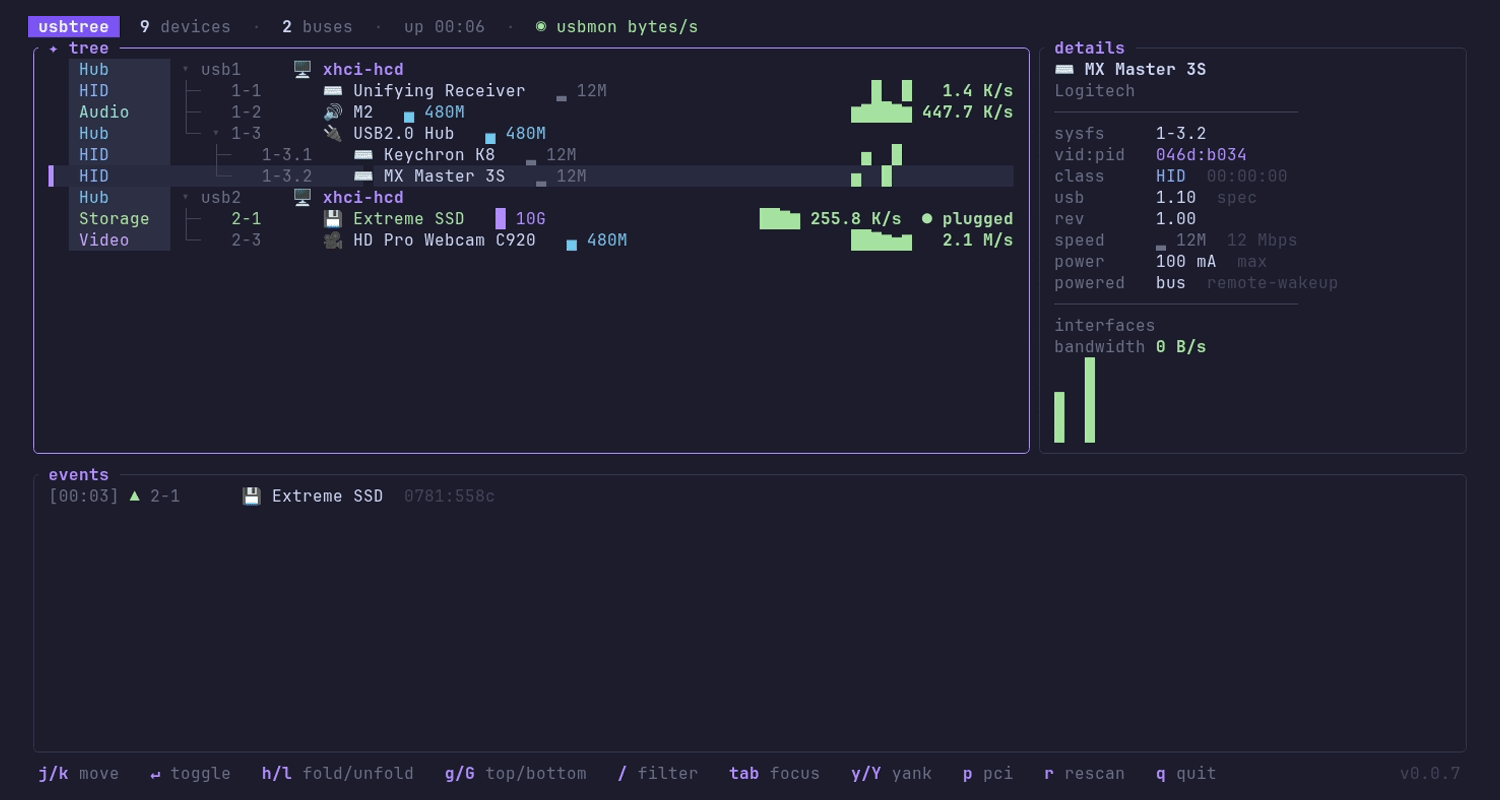Click the keyboard icon for Keychron K8
1500x800 pixels.
tap(363, 155)
